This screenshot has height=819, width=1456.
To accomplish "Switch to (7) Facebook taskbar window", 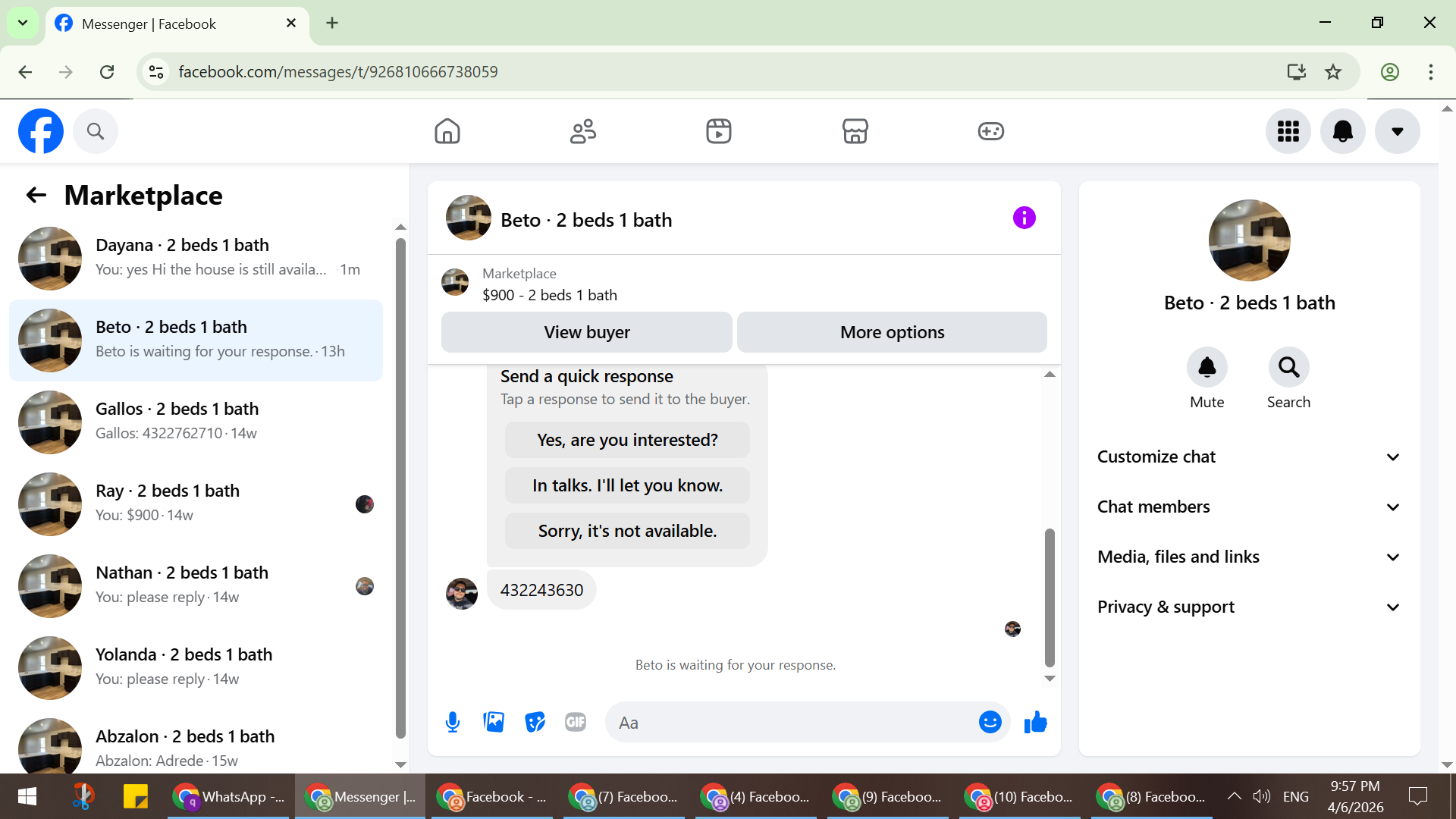I will (x=624, y=796).
